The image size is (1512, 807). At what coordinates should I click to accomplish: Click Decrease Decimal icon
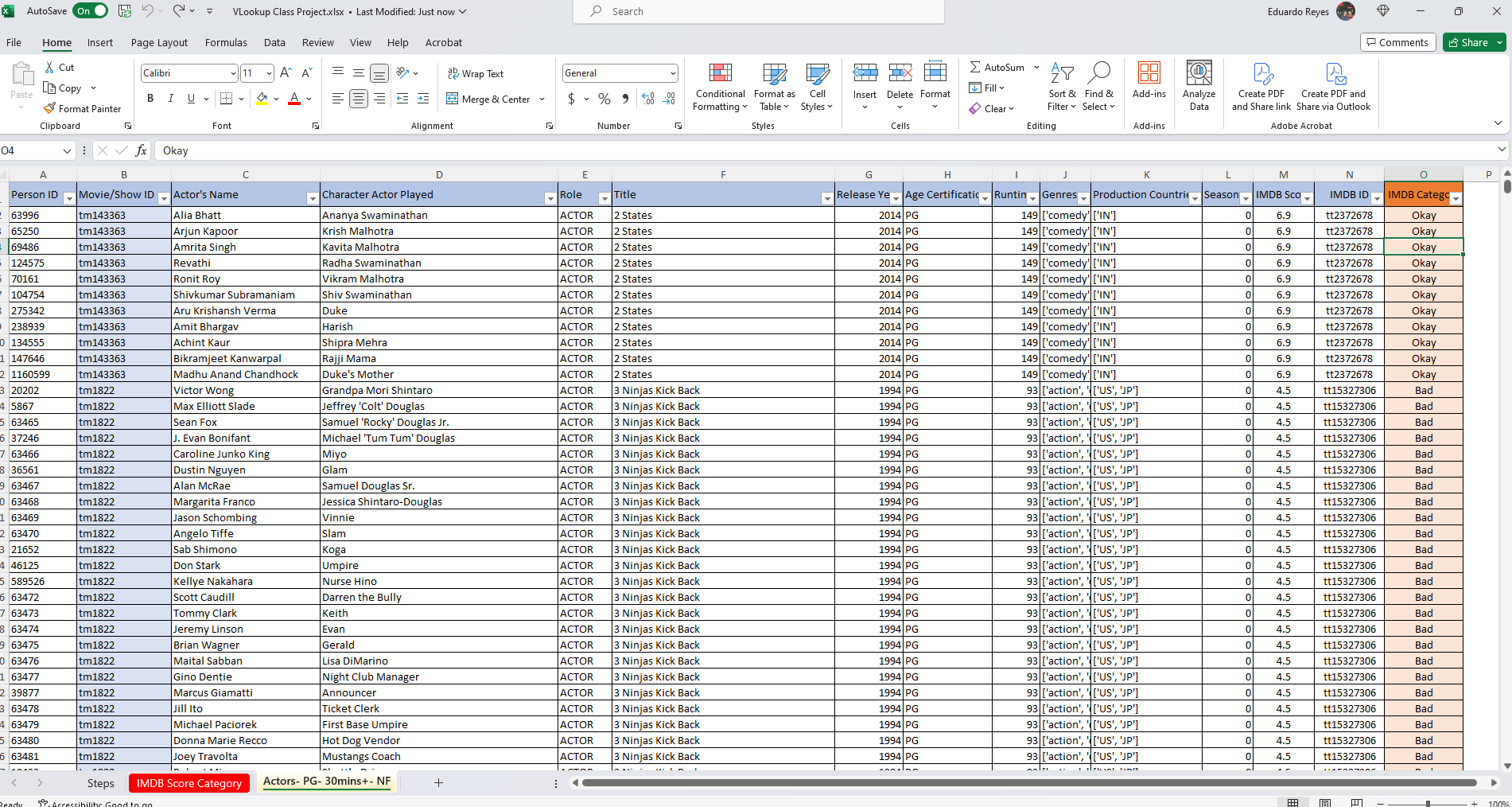670,99
